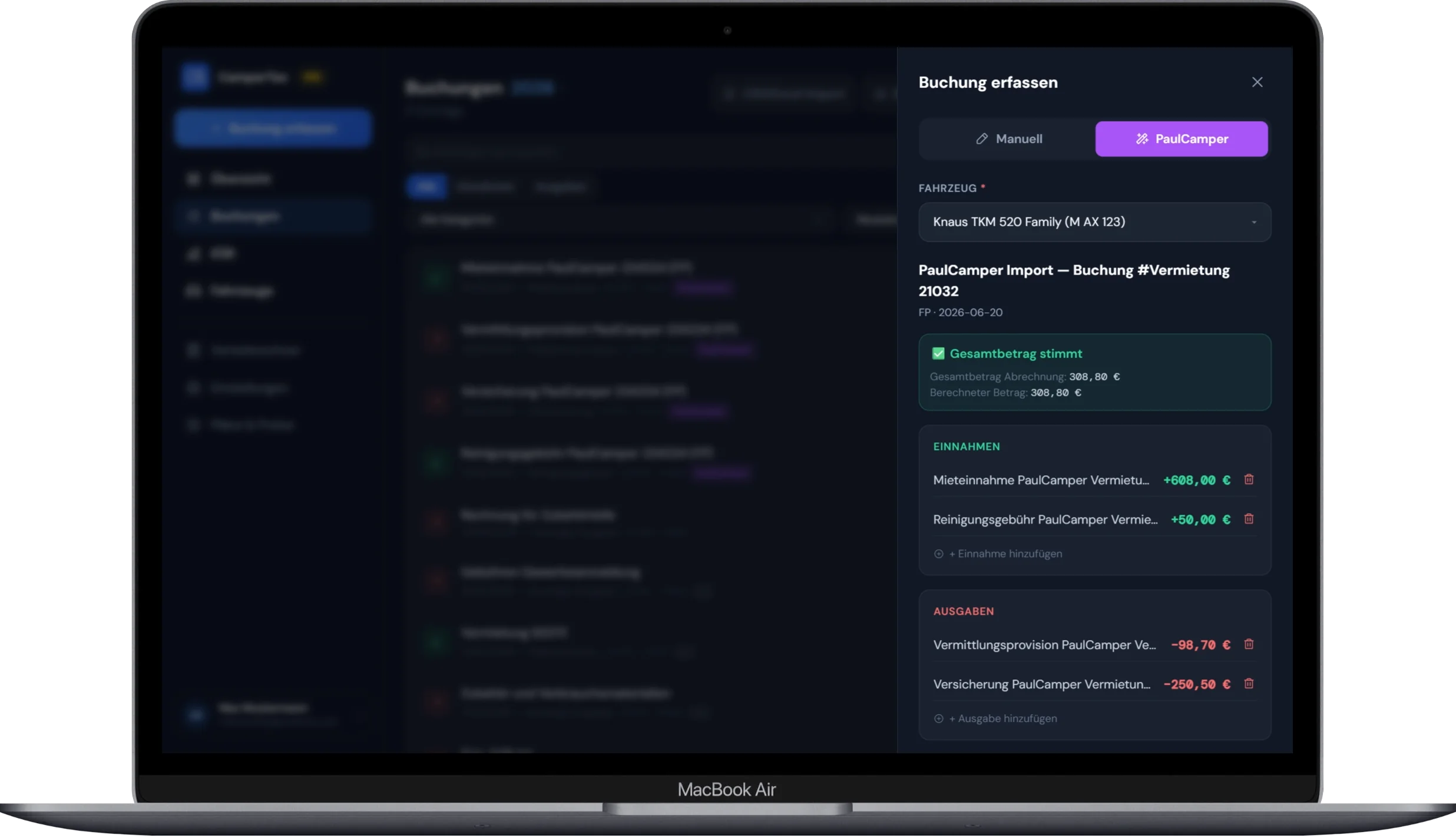Click the FP · 2026-06-20 date line

(x=961, y=313)
